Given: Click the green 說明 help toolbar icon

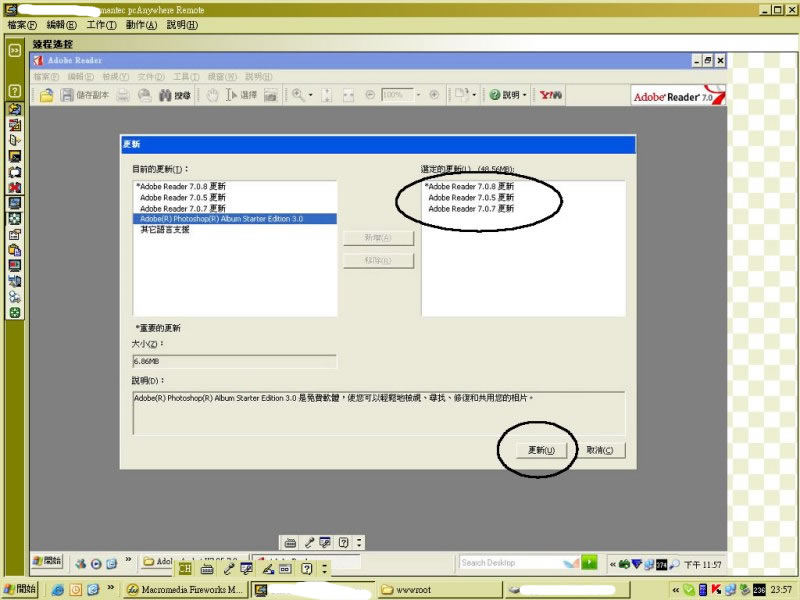Looking at the screenshot, I should (494, 95).
